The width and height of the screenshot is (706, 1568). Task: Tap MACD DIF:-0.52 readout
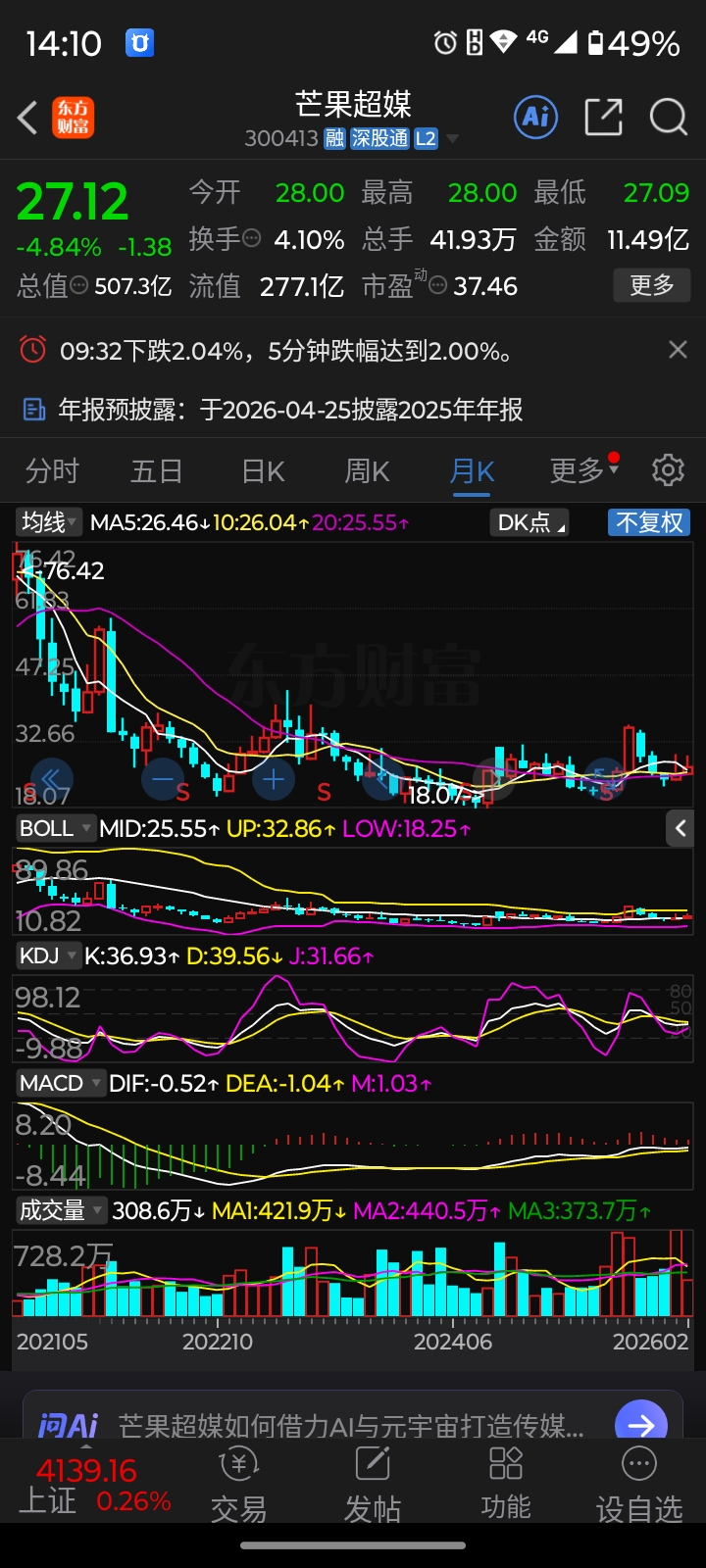[x=164, y=1083]
